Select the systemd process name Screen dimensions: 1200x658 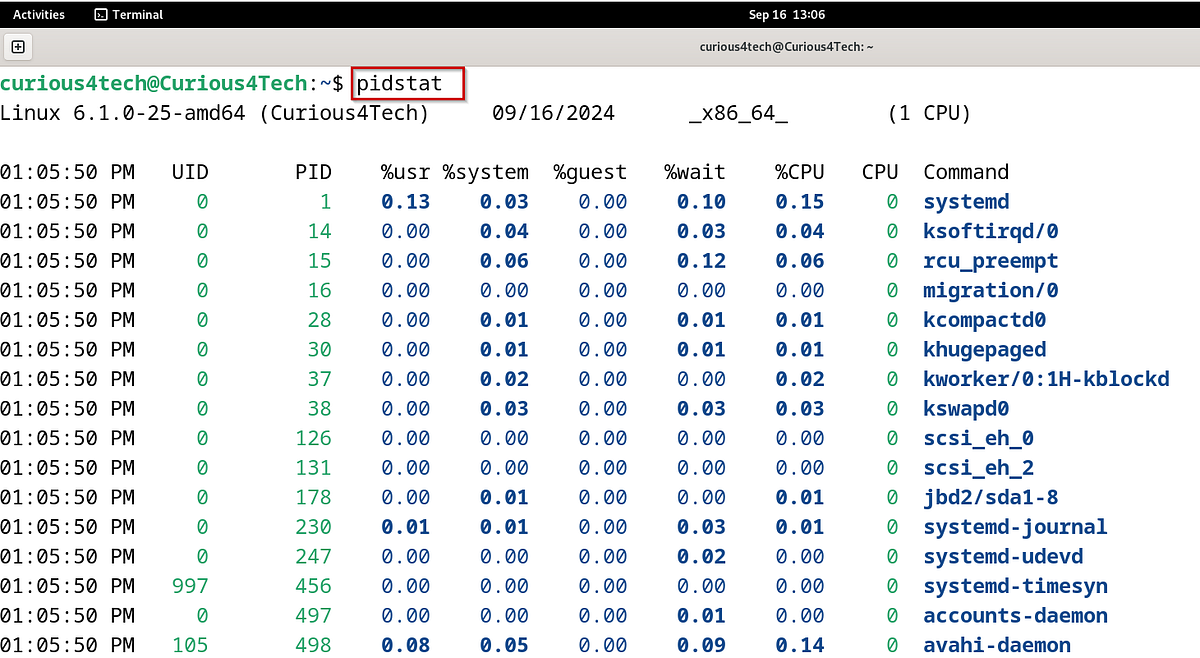pos(965,201)
